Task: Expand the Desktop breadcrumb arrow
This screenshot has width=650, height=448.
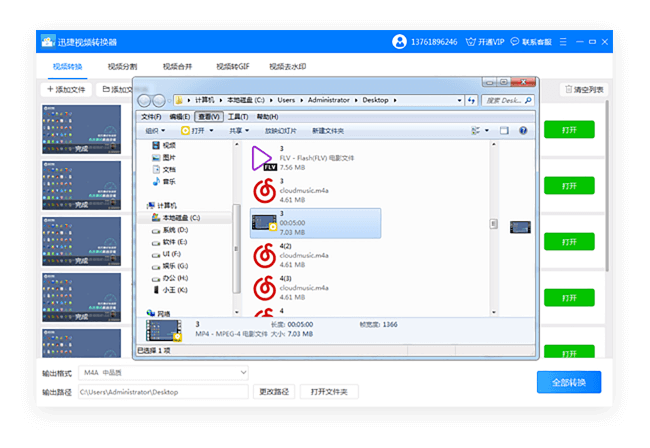Action: click(395, 100)
